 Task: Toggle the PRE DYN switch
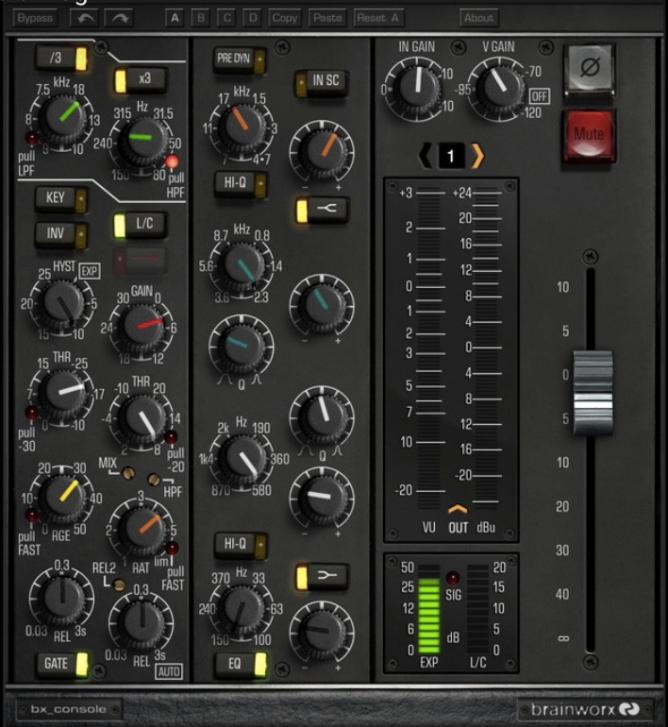click(x=240, y=60)
